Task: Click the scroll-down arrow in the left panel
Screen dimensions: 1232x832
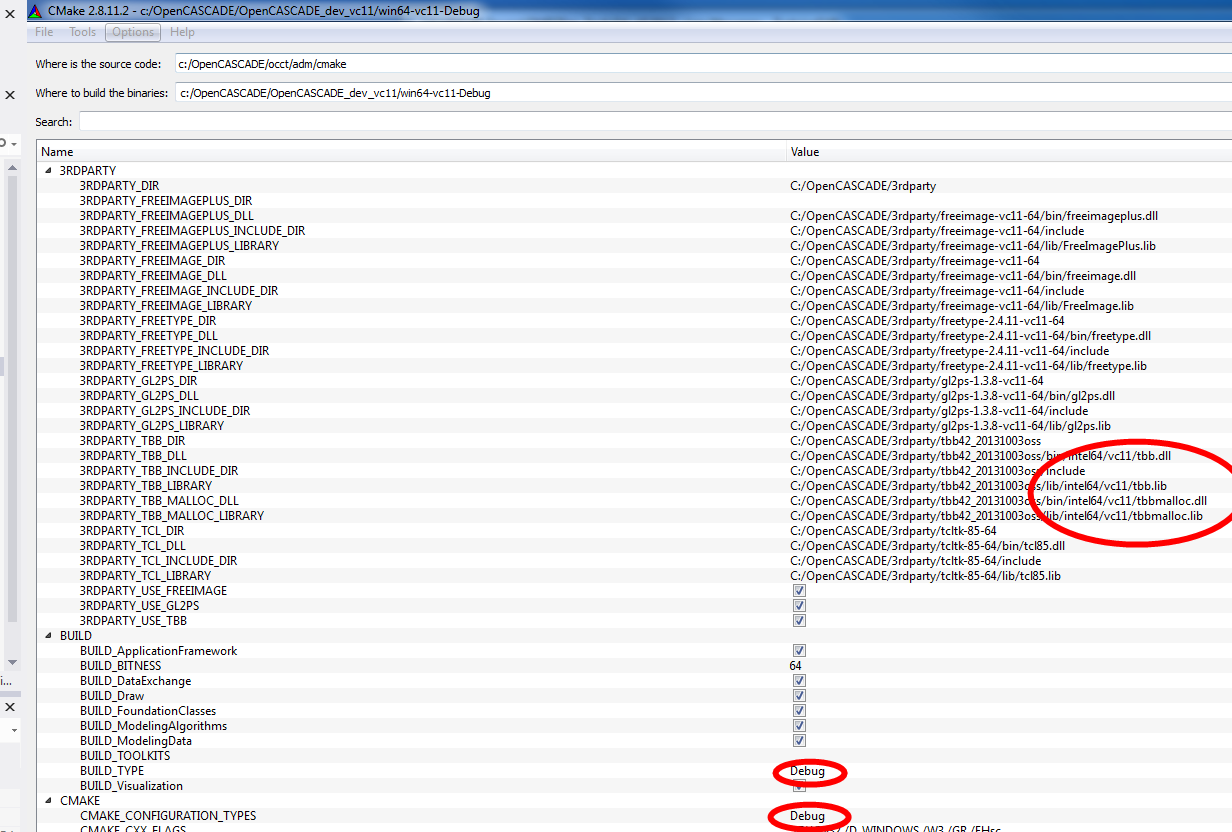Action: pyautogui.click(x=13, y=662)
